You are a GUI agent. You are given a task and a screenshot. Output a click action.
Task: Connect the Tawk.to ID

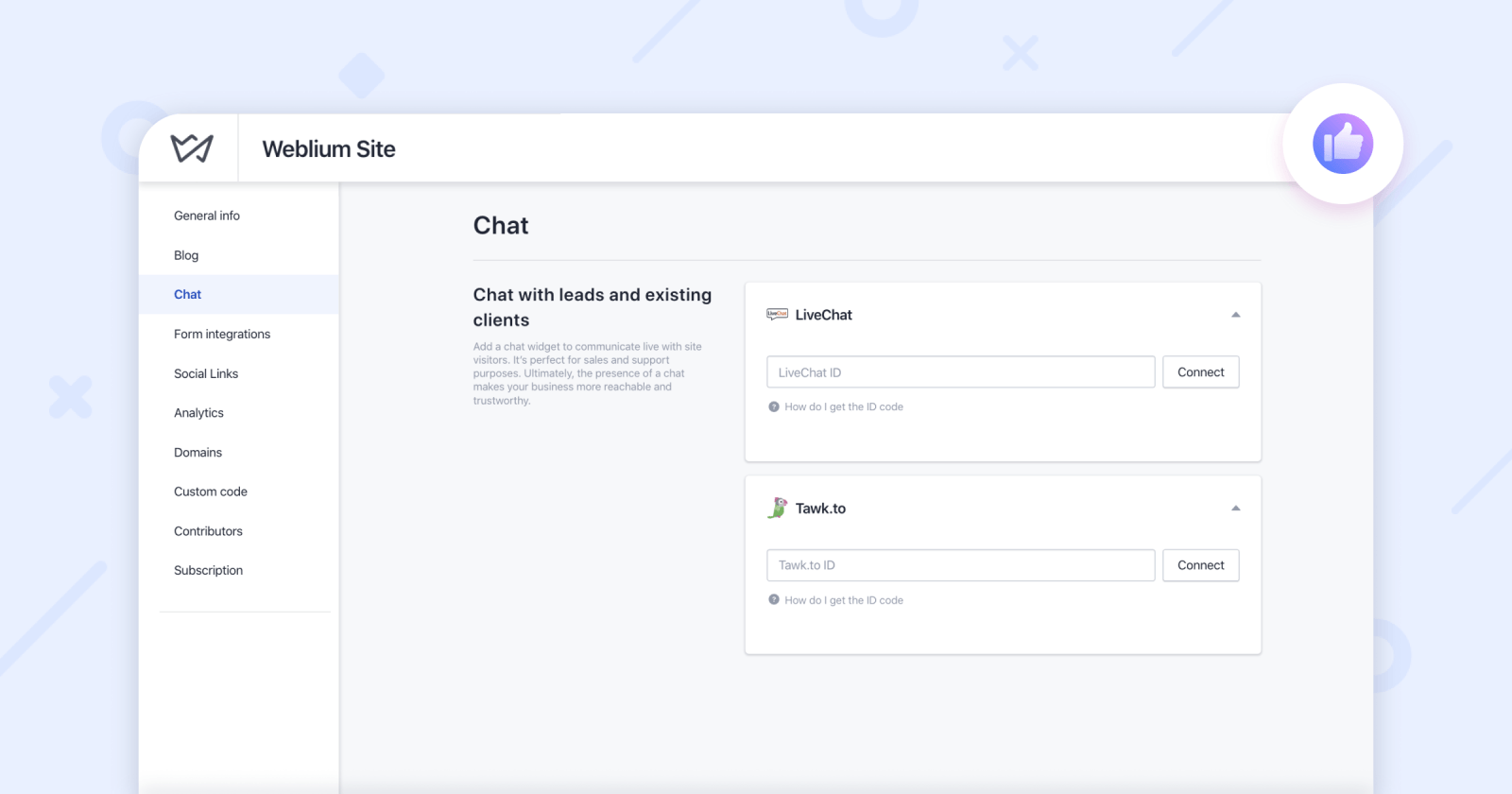pyautogui.click(x=1201, y=565)
